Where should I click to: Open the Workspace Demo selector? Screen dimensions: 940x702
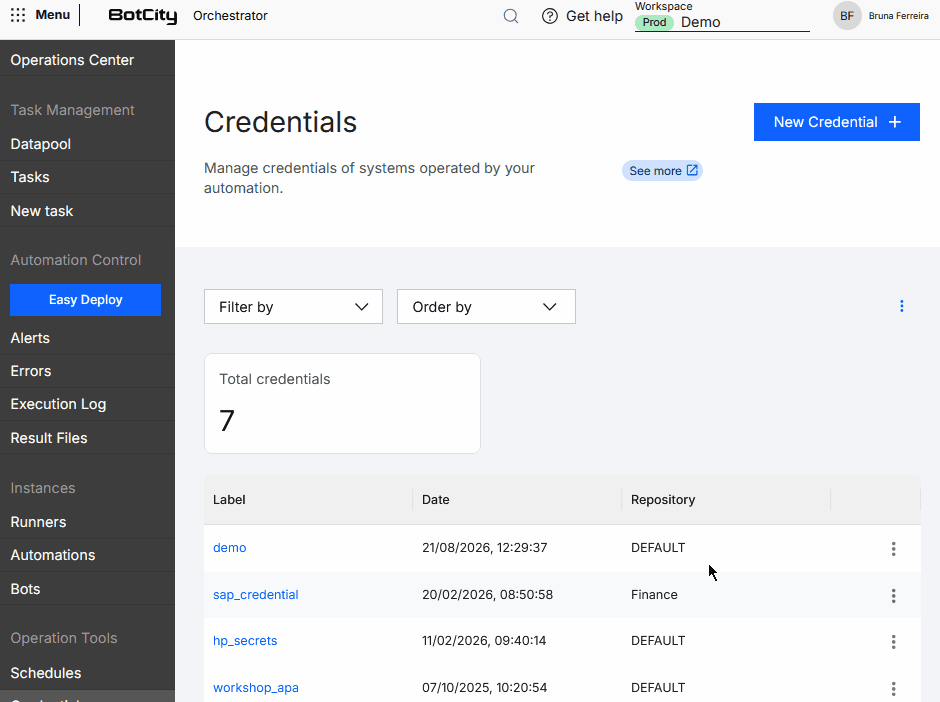click(x=722, y=22)
